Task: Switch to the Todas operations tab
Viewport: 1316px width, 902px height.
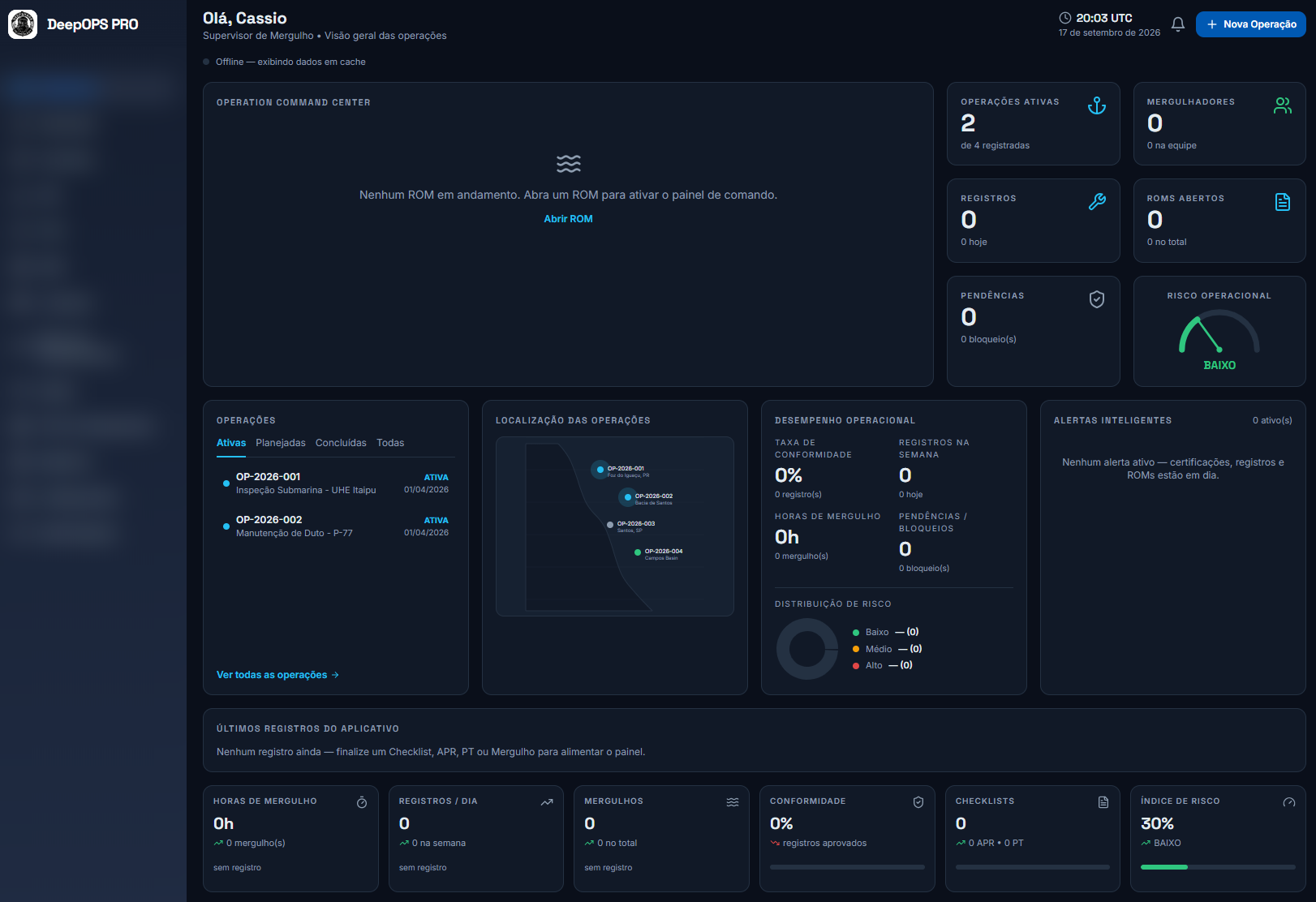Action: [x=390, y=443]
